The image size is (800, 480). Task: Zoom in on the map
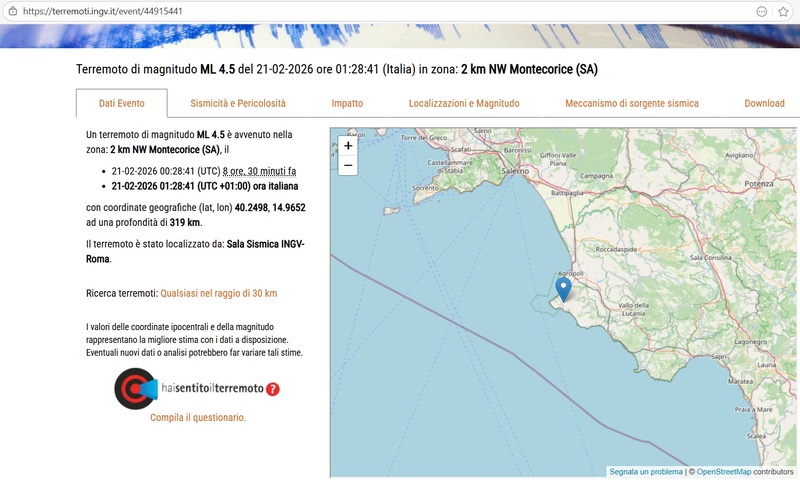click(348, 145)
